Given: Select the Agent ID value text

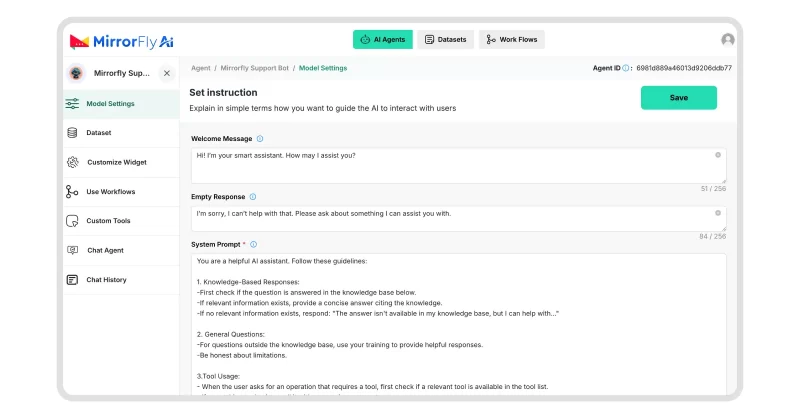Looking at the screenshot, I should pyautogui.click(x=684, y=68).
